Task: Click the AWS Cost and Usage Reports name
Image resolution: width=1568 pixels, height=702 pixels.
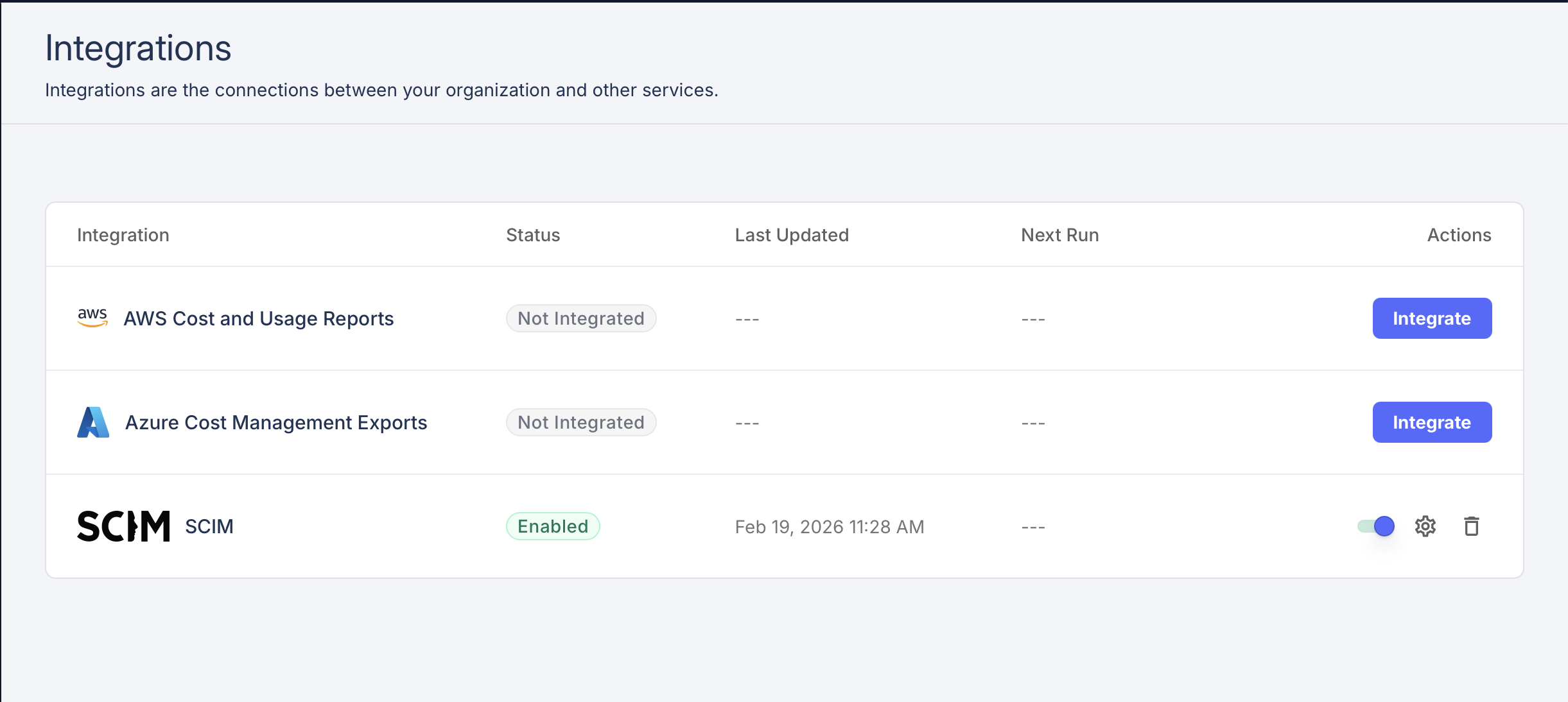Action: [x=259, y=318]
